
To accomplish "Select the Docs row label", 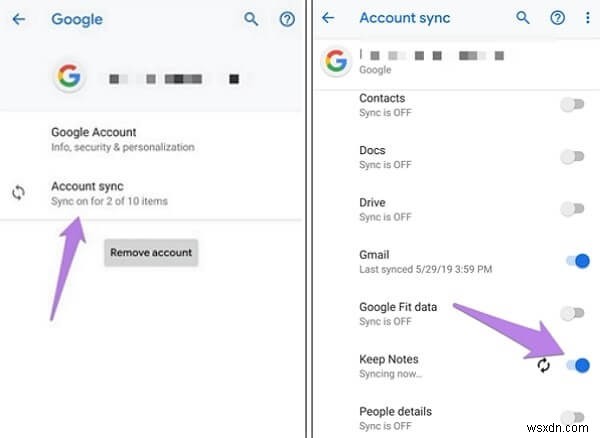I will tap(372, 150).
